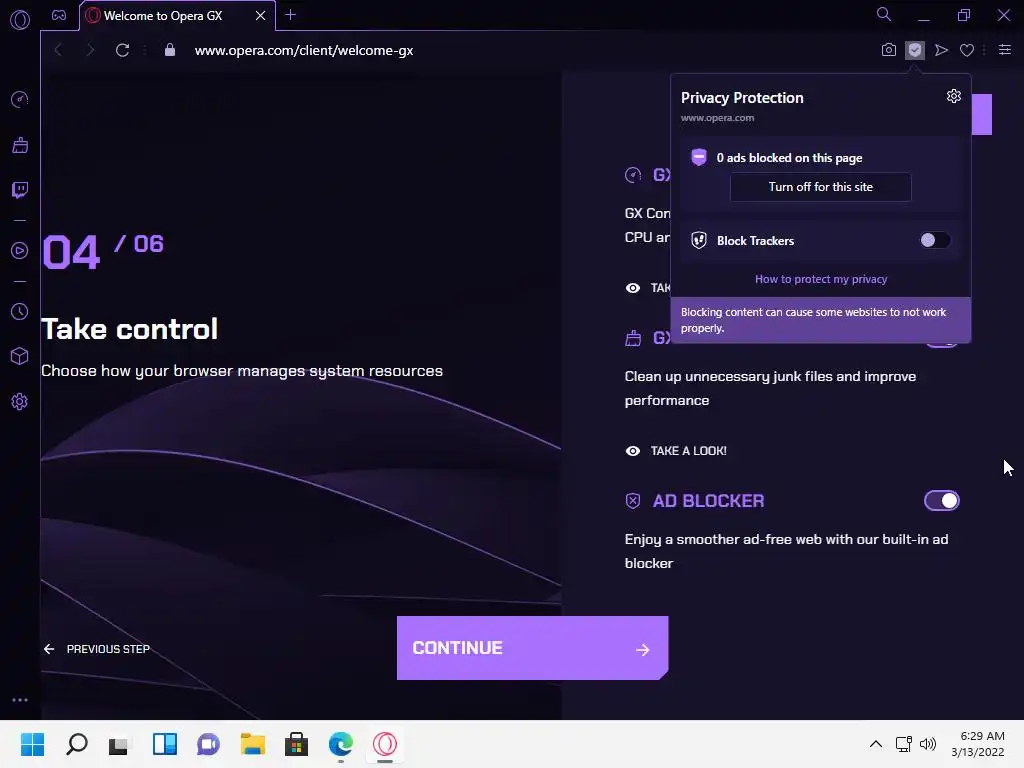Open volume control in system tray
Image resolution: width=1024 pixels, height=768 pixels.
[928, 744]
